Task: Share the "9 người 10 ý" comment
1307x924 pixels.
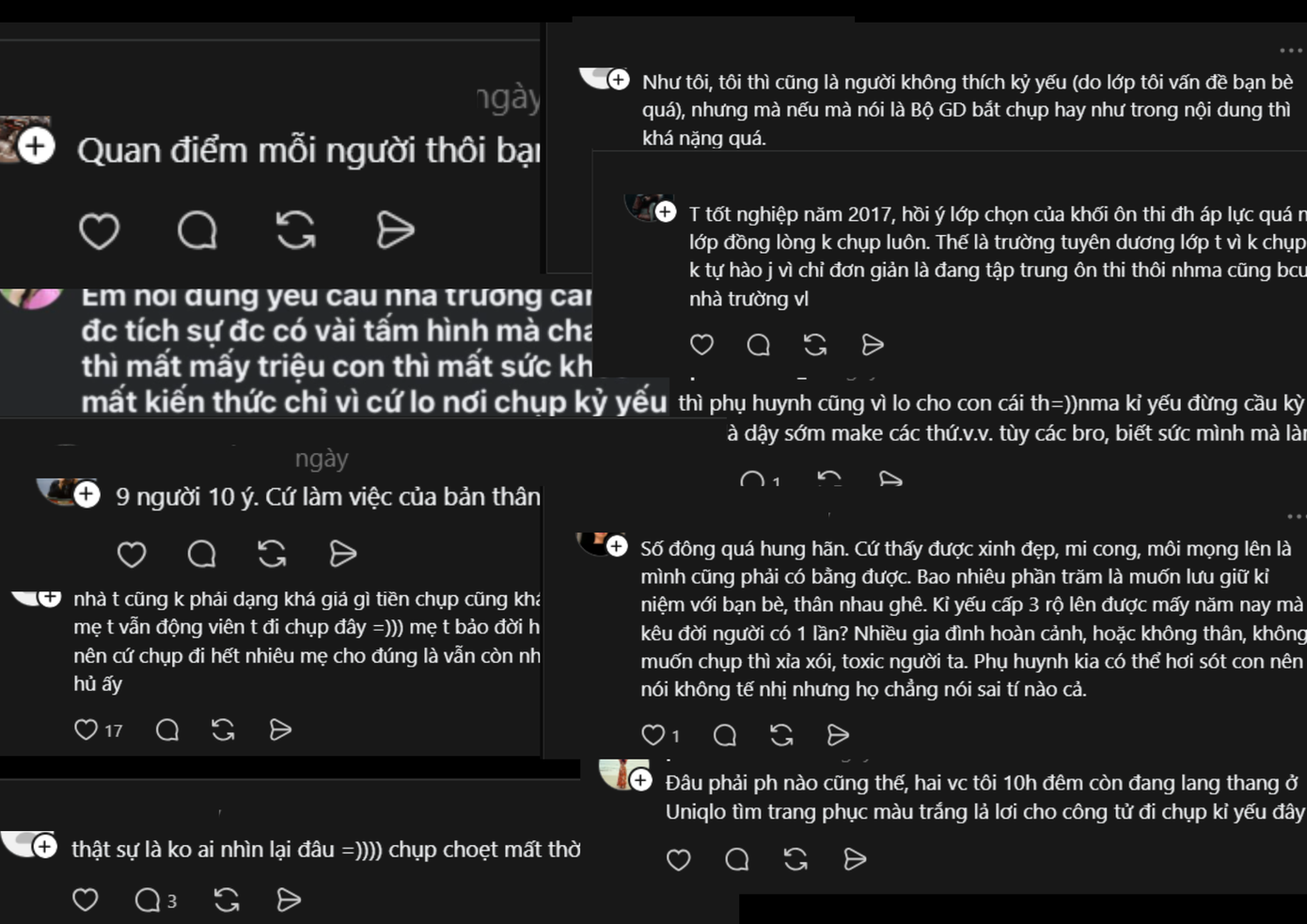Action: (343, 555)
